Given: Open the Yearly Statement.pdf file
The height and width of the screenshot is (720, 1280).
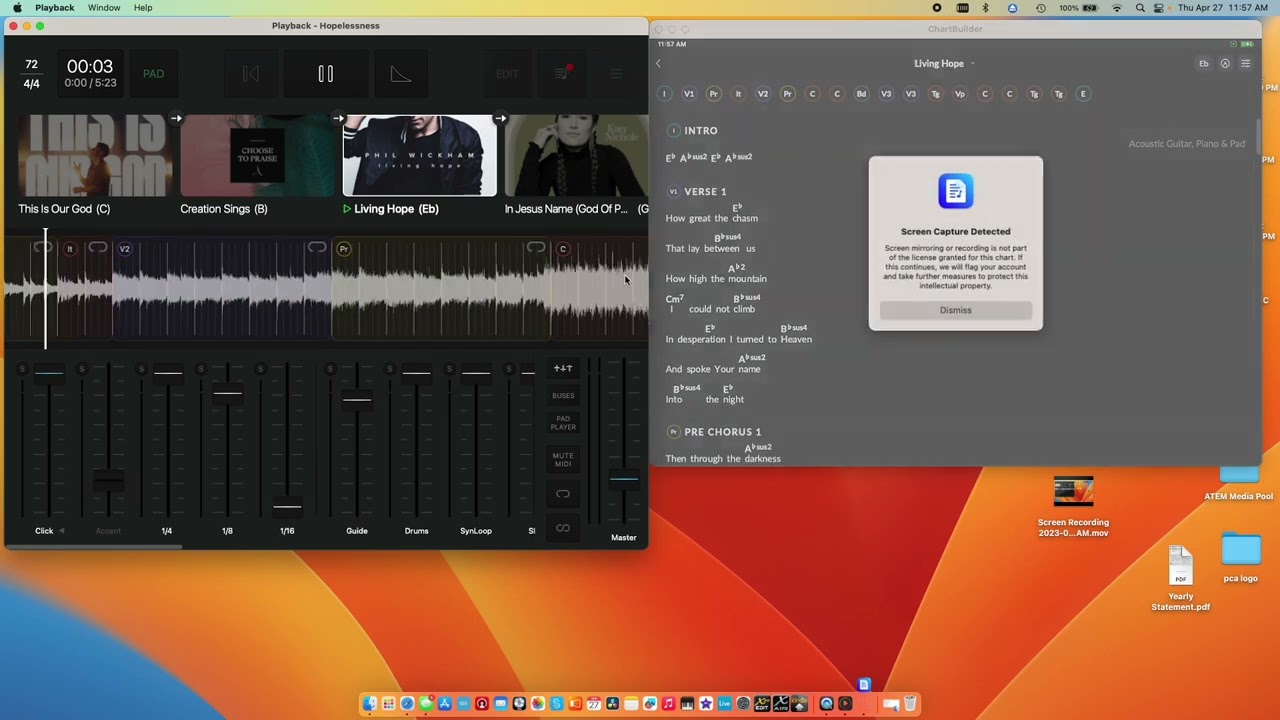Looking at the screenshot, I should tap(1181, 579).
